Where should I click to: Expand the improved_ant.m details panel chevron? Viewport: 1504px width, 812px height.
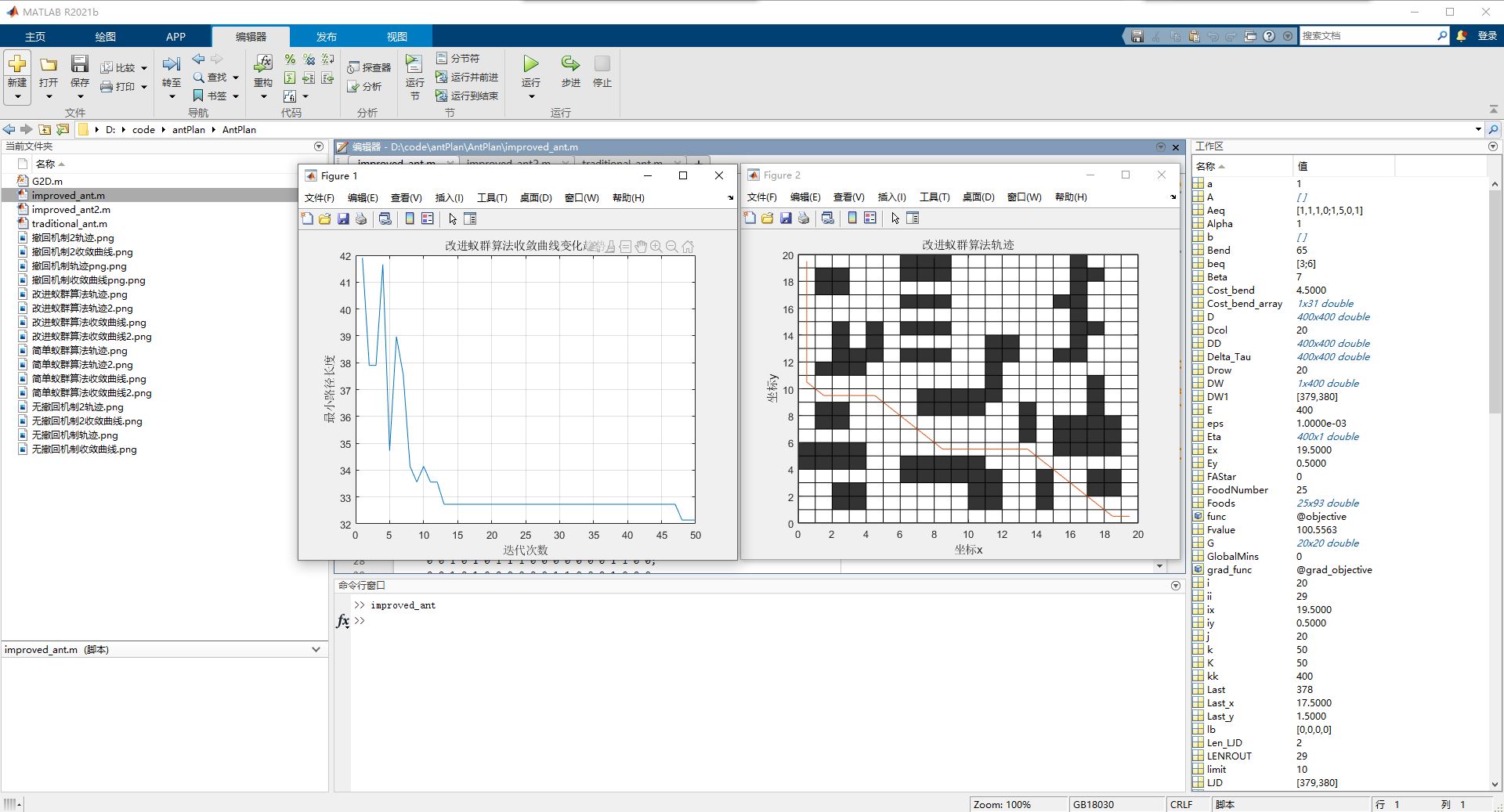316,649
